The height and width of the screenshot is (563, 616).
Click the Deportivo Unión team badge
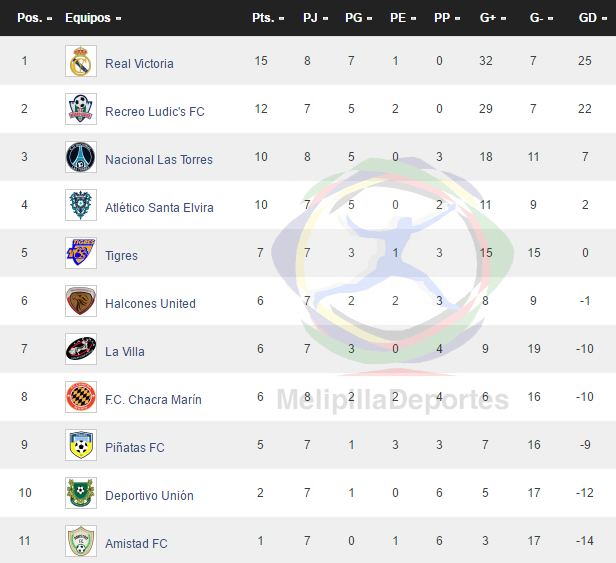(x=81, y=493)
